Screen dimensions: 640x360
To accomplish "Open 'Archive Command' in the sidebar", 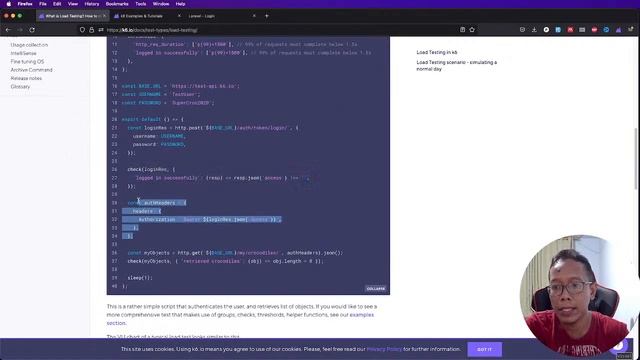I will [31, 70].
